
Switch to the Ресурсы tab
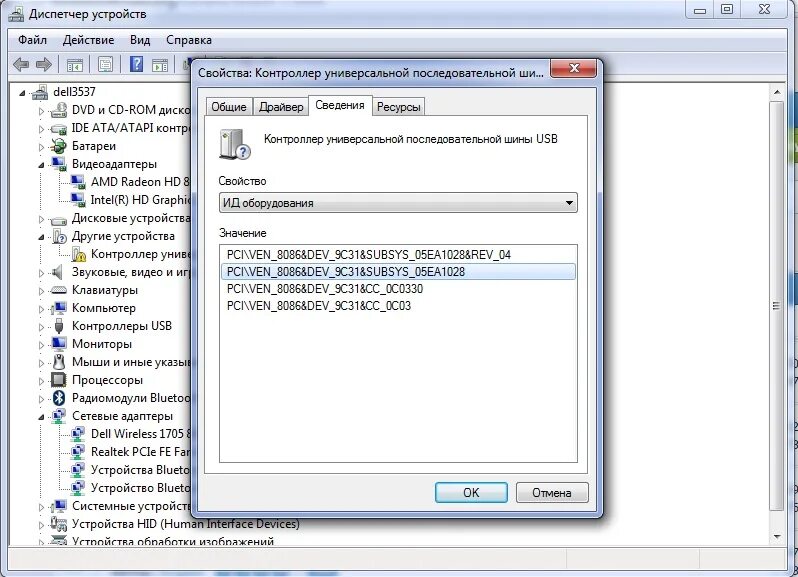[398, 107]
